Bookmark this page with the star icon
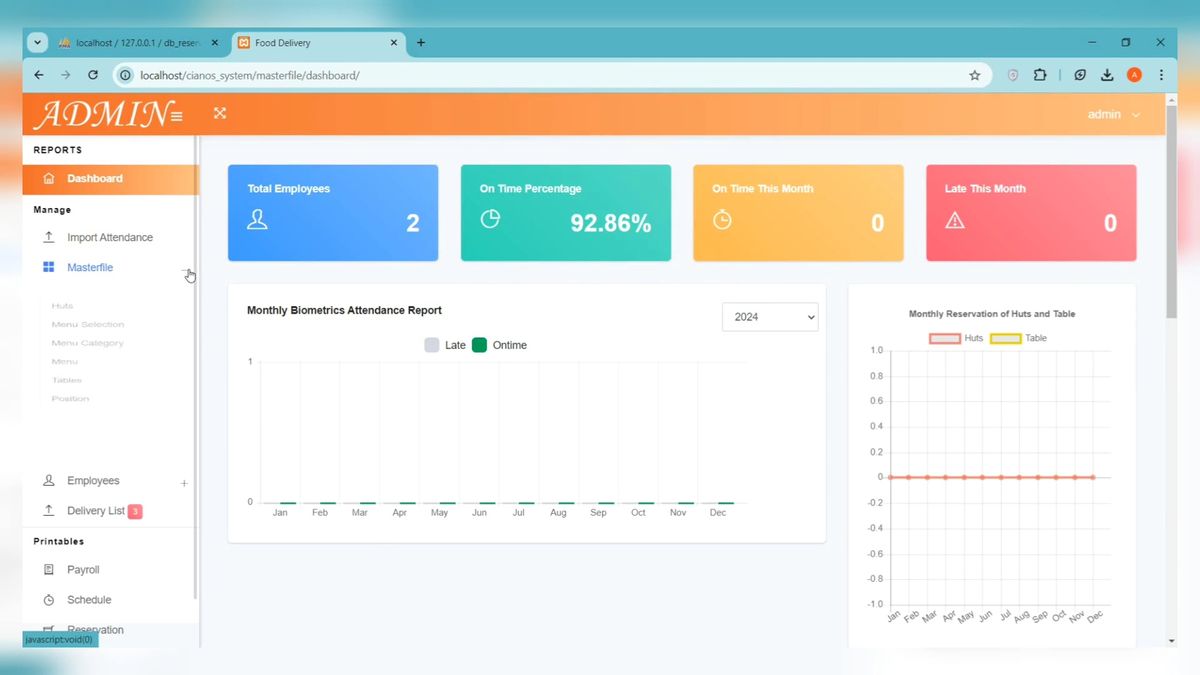This screenshot has height=675, width=1200. coord(974,75)
